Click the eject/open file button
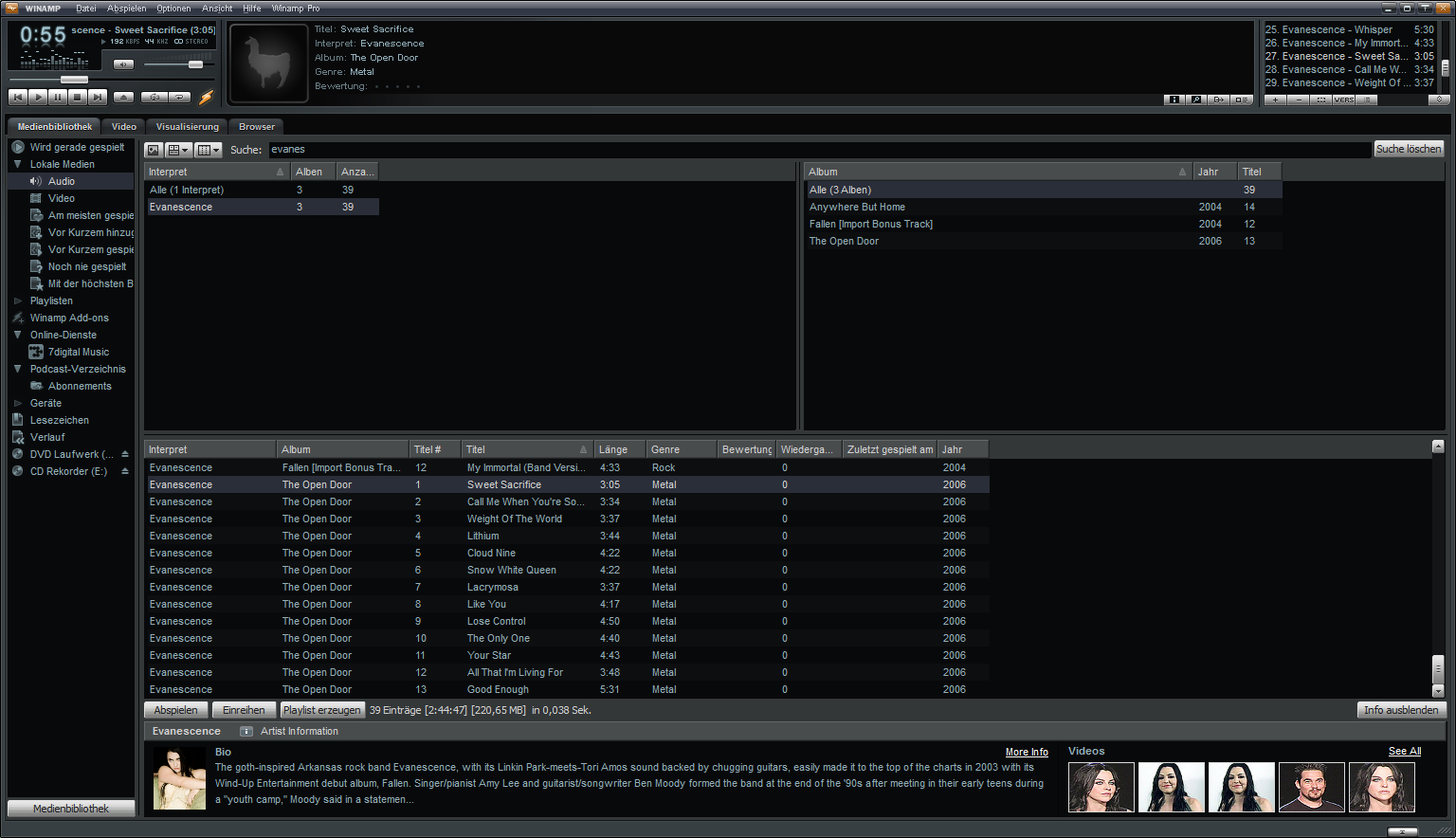The width and height of the screenshot is (1456, 838). click(x=123, y=97)
